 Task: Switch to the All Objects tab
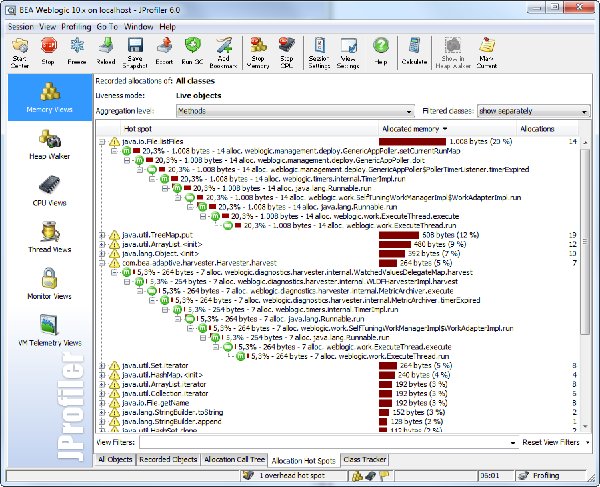point(115,459)
